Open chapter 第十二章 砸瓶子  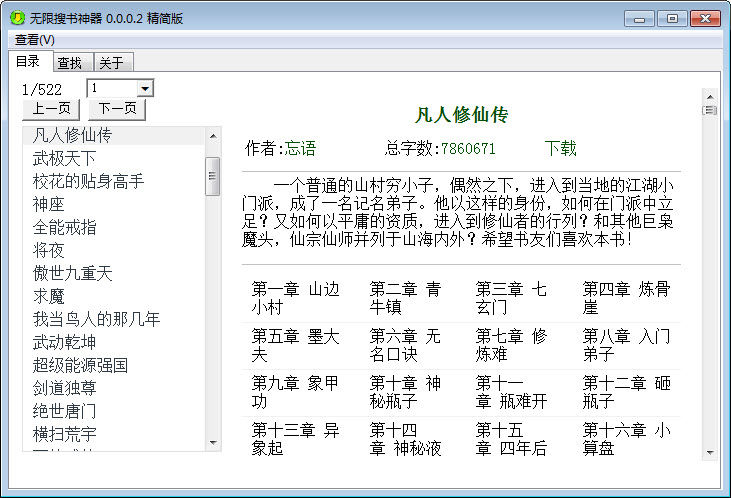[x=626, y=393]
